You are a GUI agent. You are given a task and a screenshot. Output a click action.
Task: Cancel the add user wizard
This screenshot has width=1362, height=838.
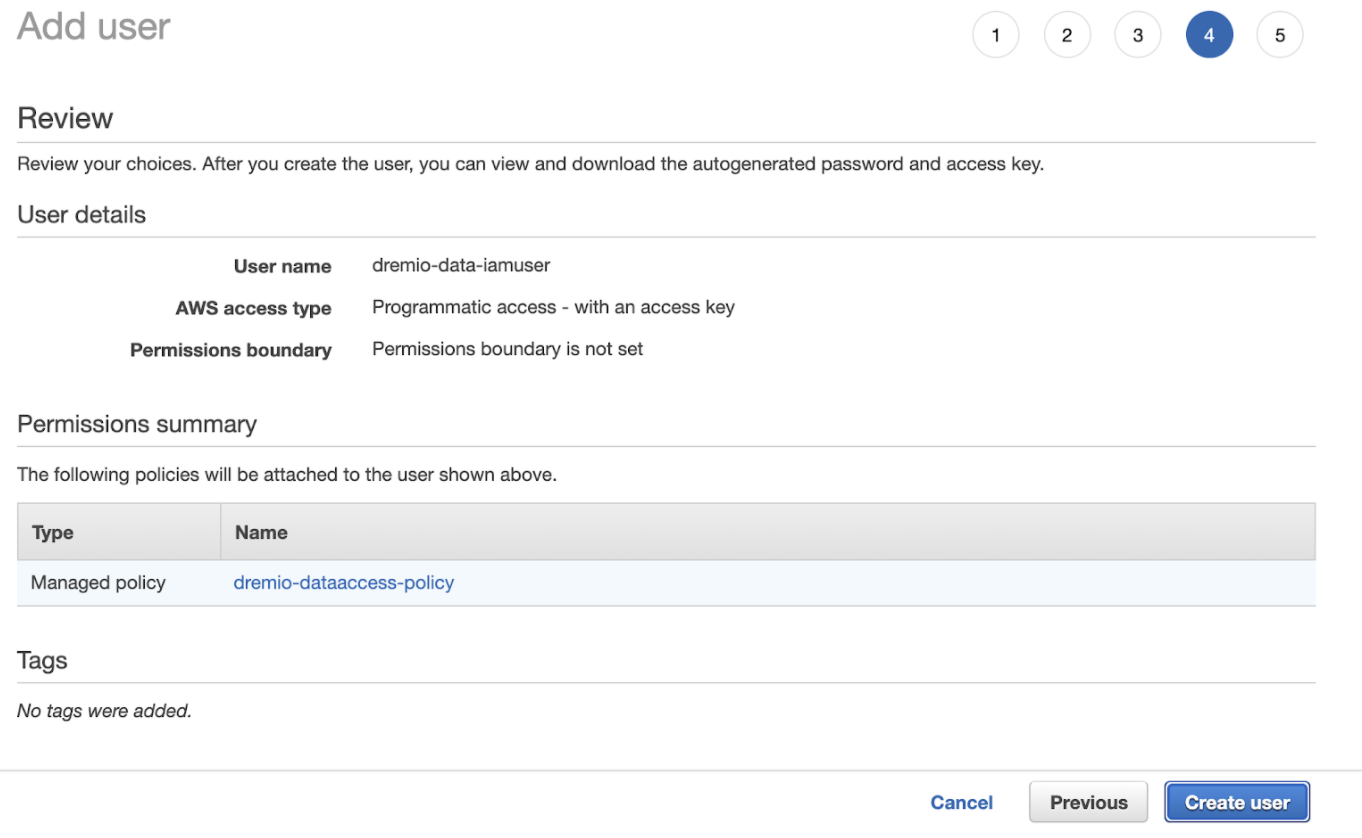click(961, 802)
